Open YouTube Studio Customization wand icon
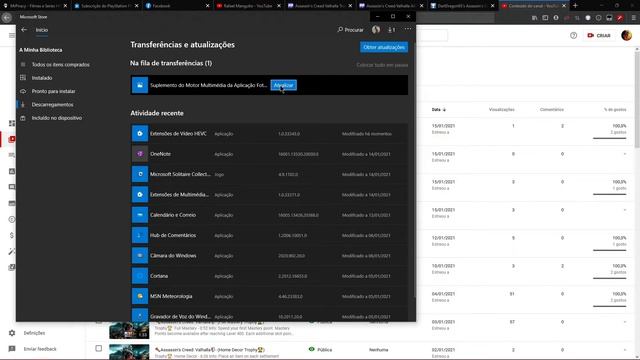 [12, 252]
